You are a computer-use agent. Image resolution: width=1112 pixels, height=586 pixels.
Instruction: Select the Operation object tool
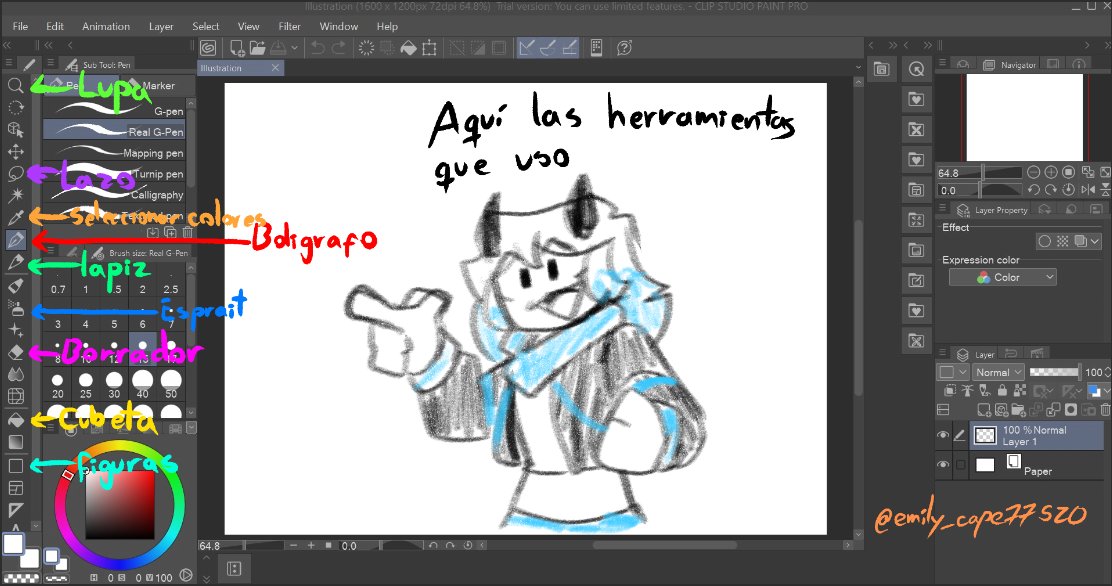16,129
